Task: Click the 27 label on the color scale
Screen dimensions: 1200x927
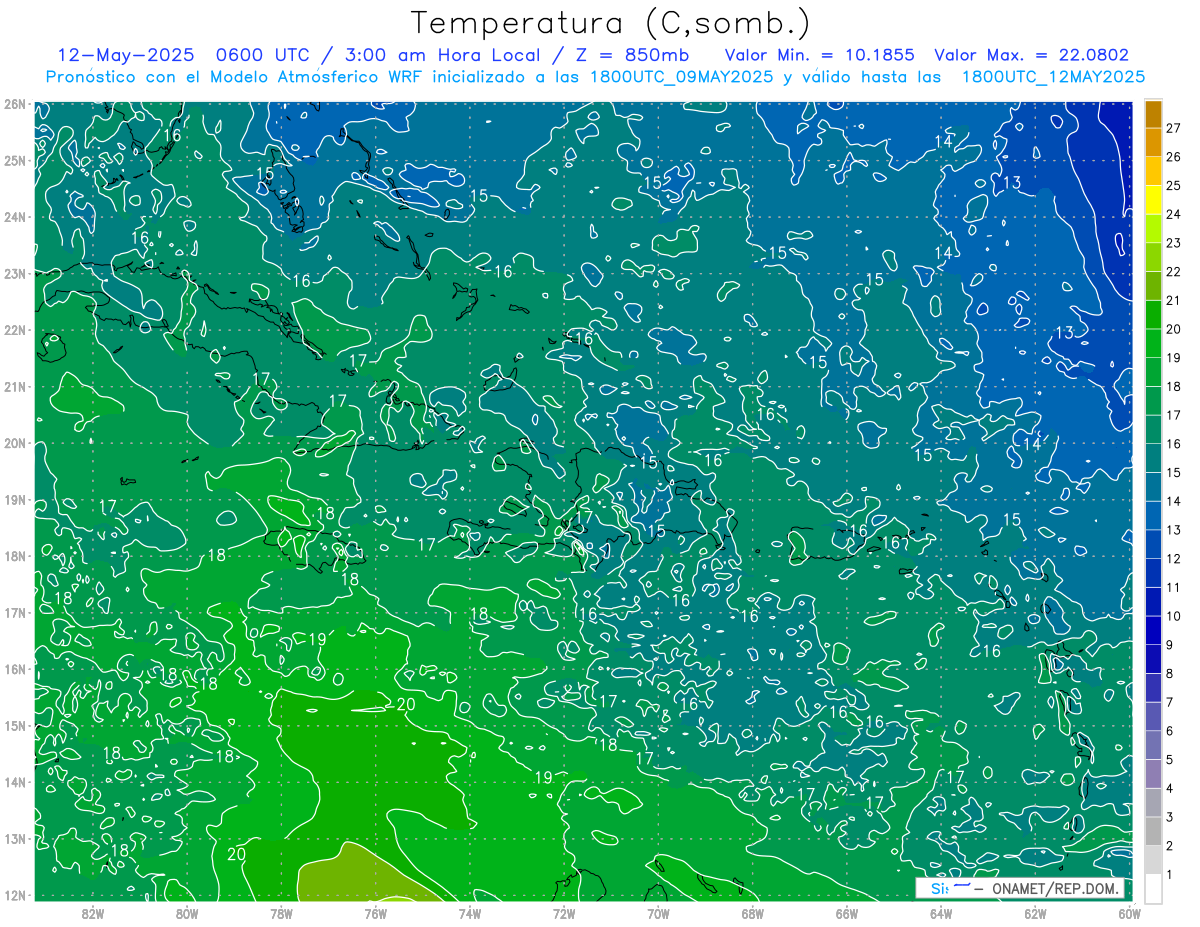Action: (1173, 129)
